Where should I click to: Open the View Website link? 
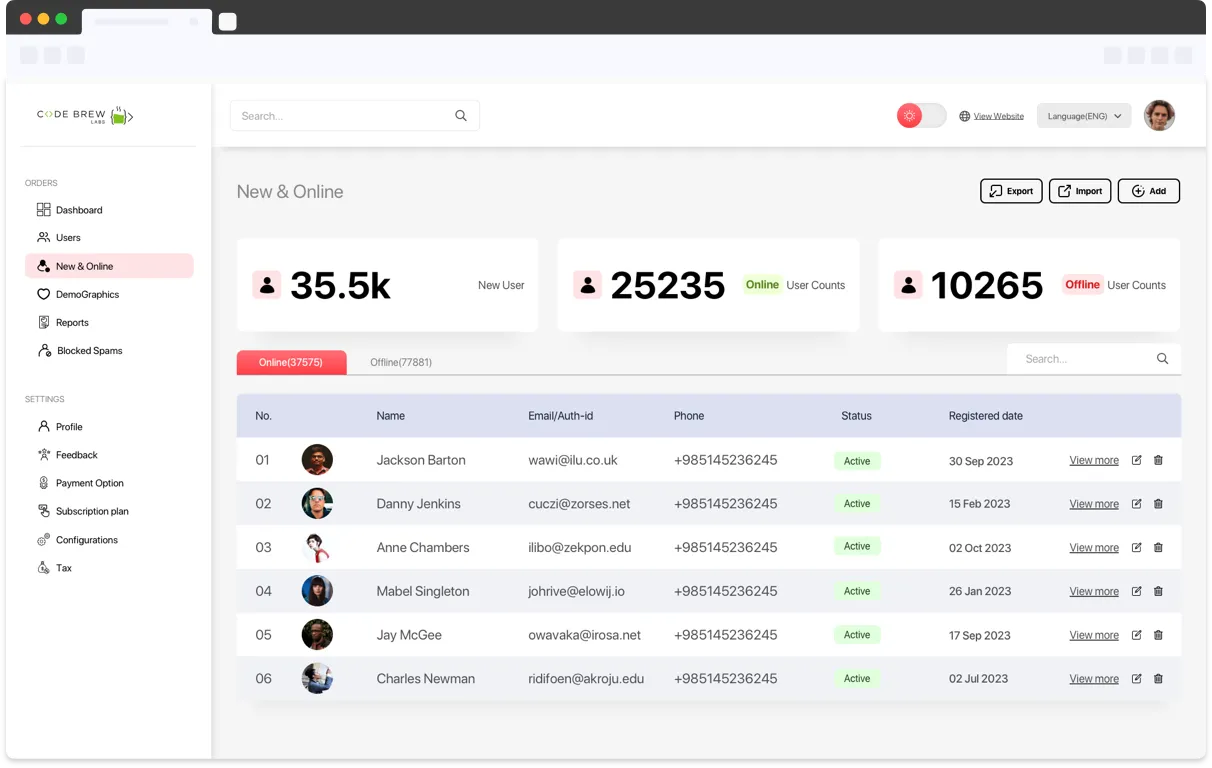pyautogui.click(x=998, y=116)
